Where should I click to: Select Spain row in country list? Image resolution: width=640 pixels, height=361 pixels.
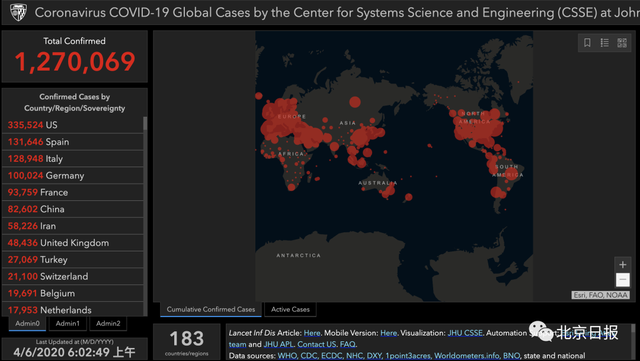[73, 142]
